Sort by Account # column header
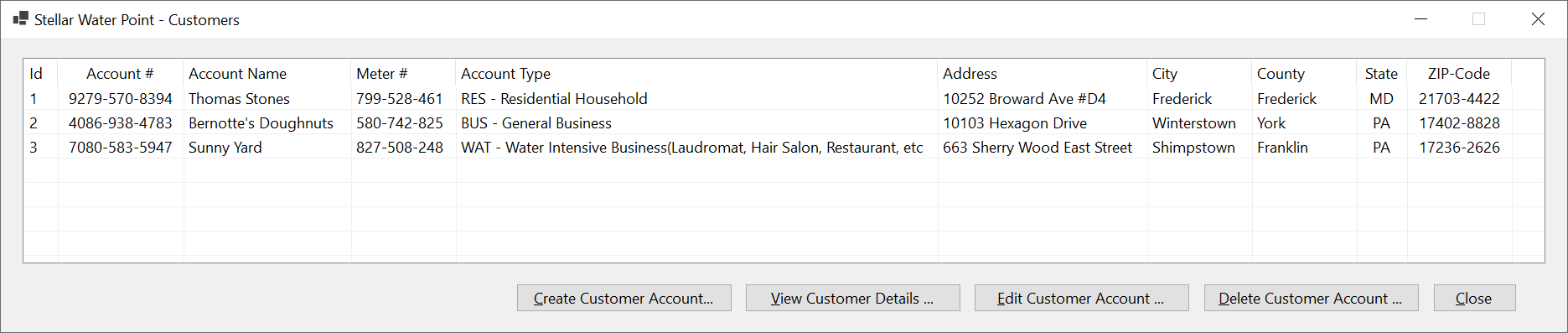This screenshot has height=333, width=1568. tap(121, 74)
